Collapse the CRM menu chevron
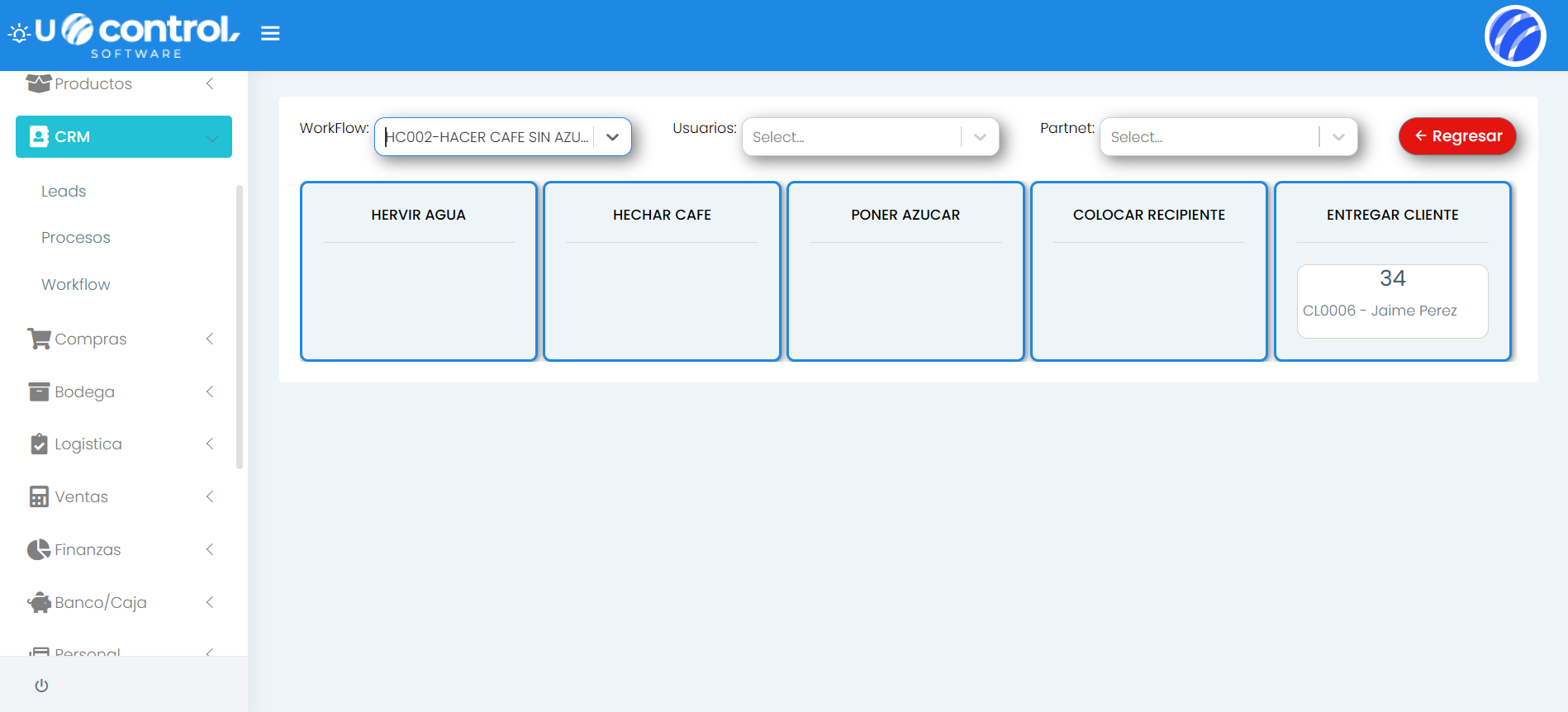 212,138
